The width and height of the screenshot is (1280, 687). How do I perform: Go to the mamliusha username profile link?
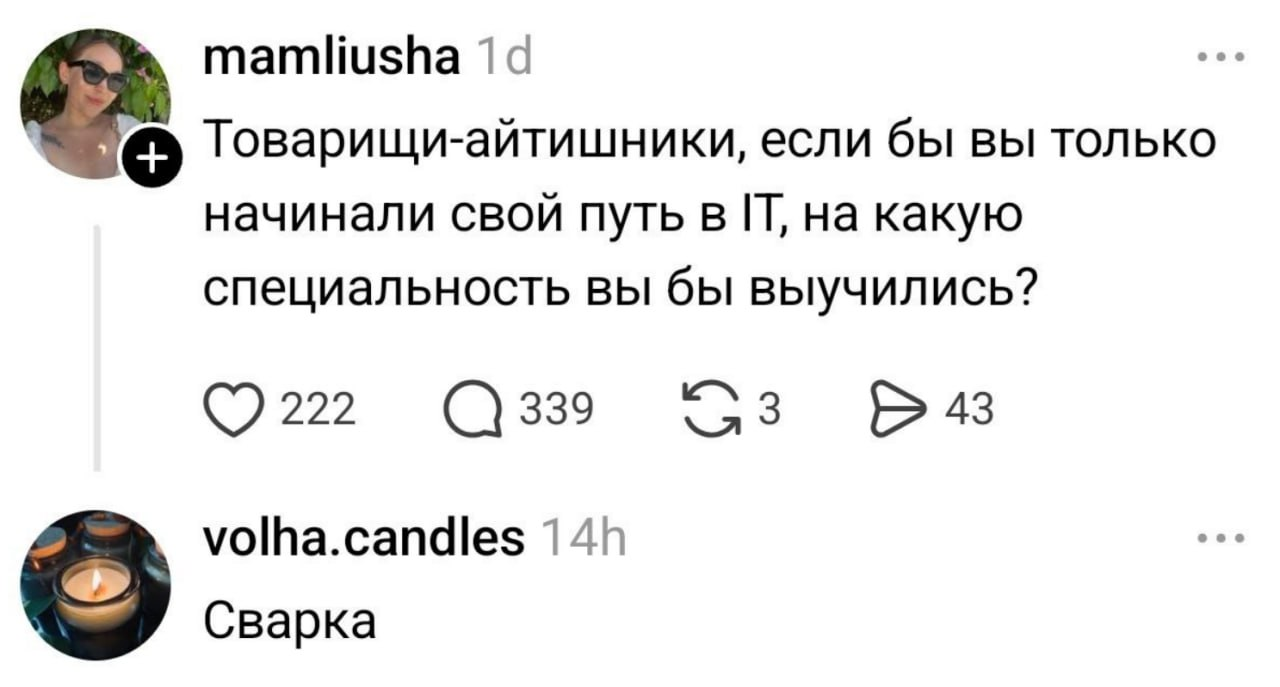pyautogui.click(x=331, y=62)
